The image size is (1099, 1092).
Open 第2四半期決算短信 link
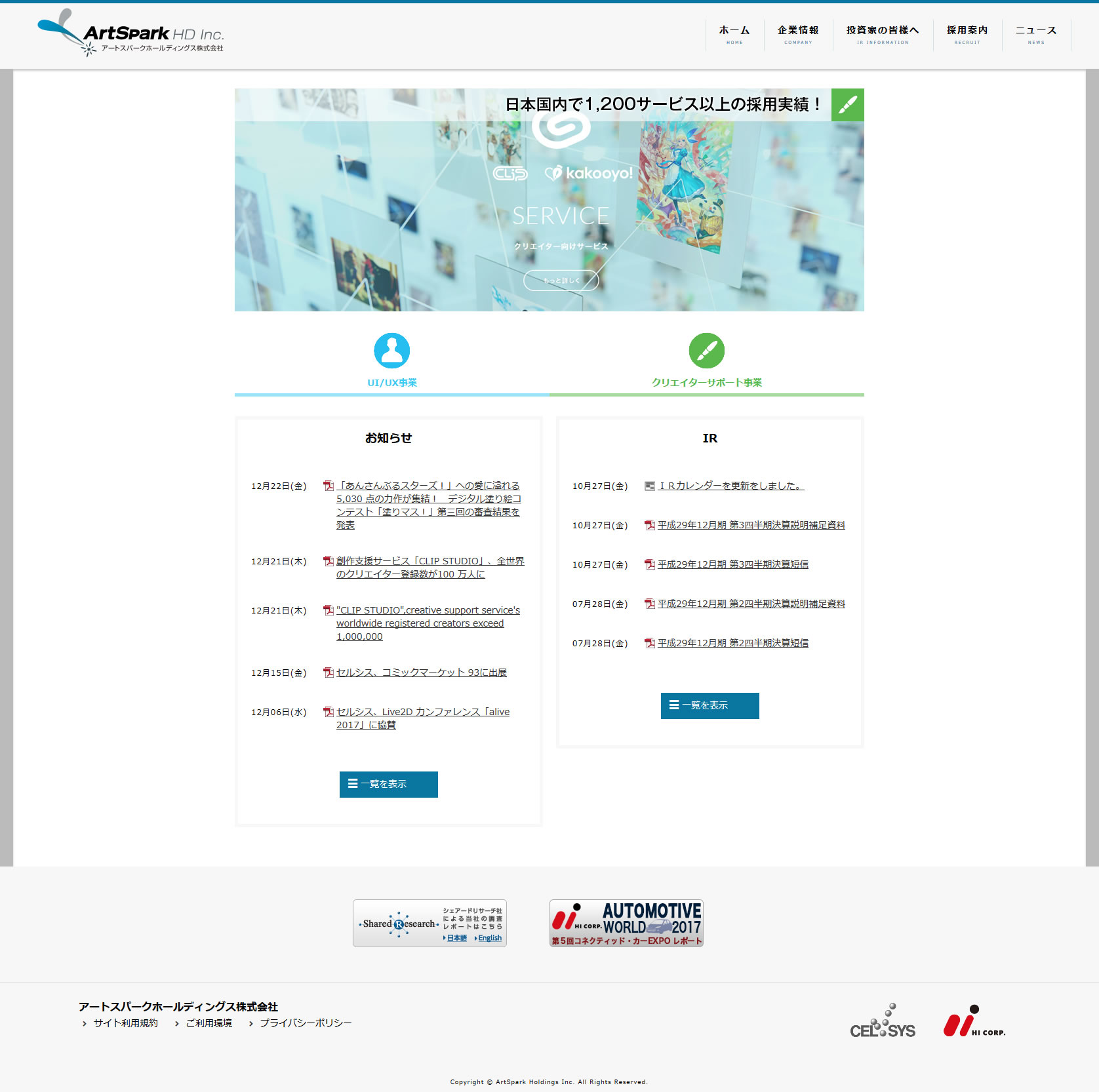733,643
